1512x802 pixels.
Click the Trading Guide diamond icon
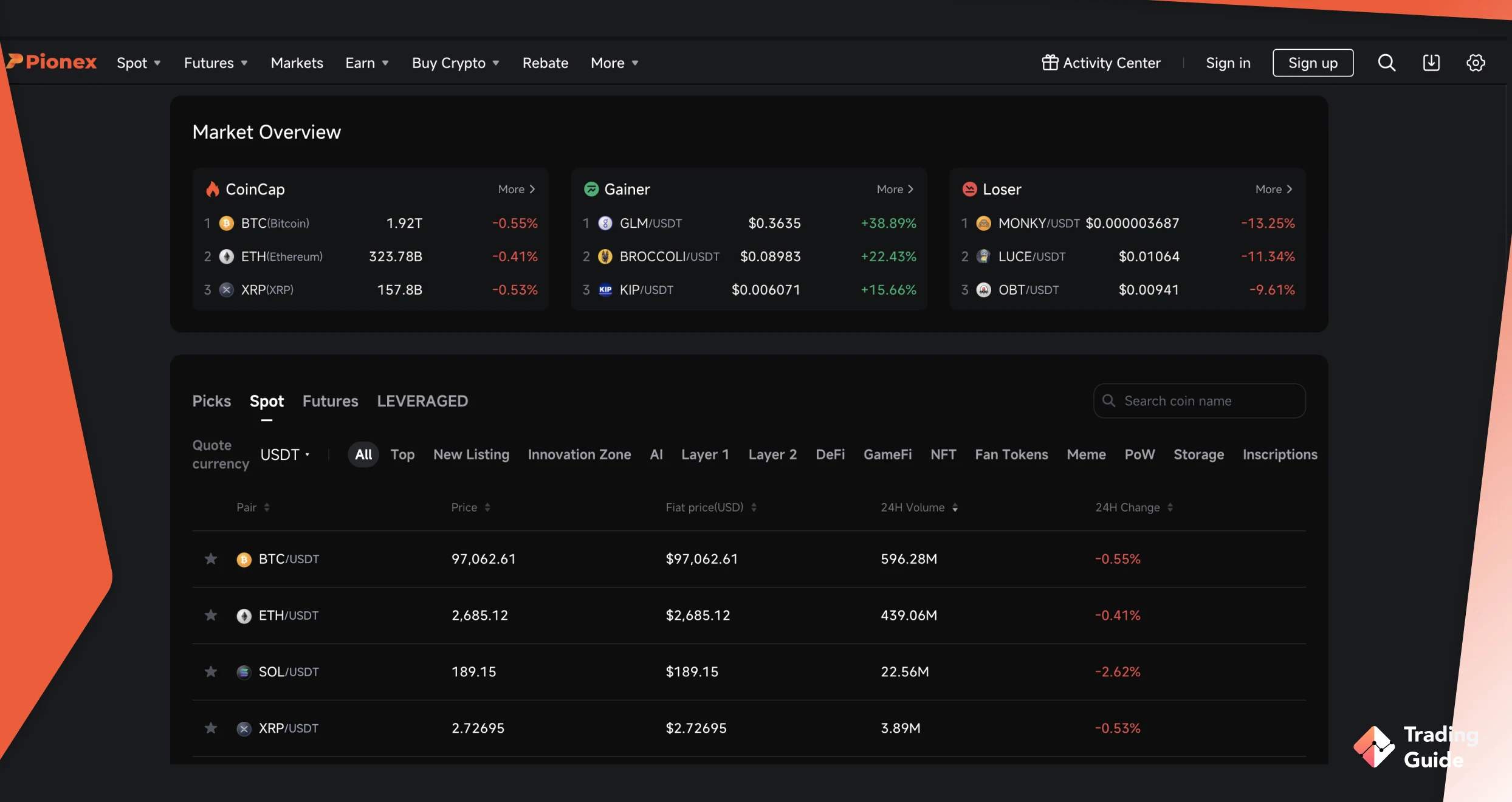1373,747
